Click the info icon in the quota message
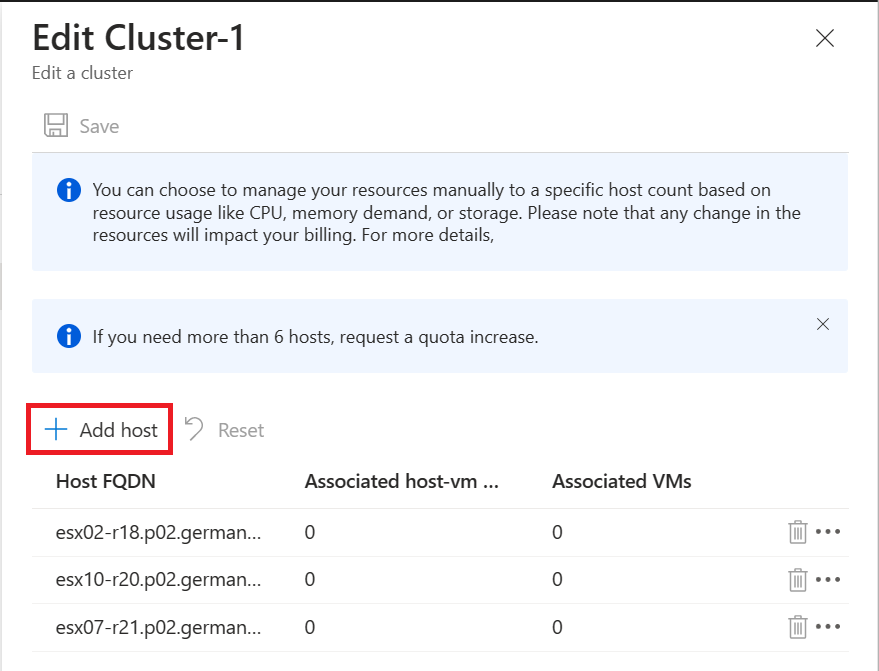Image resolution: width=879 pixels, height=671 pixels. click(x=69, y=336)
